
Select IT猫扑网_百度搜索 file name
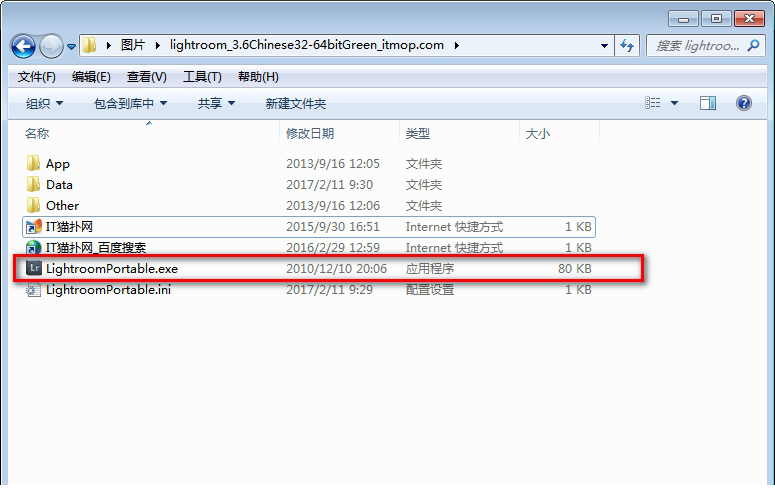tap(96, 247)
